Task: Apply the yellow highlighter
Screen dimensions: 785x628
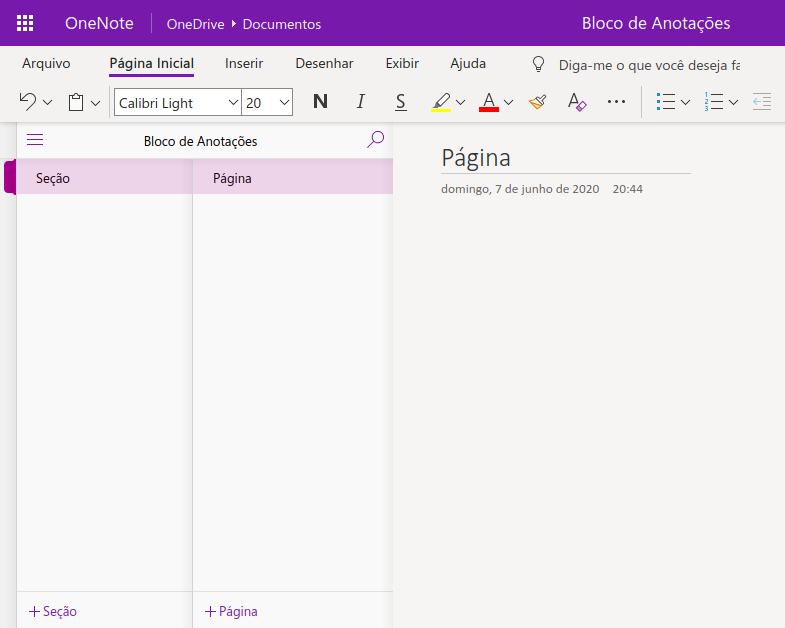Action: coord(441,102)
